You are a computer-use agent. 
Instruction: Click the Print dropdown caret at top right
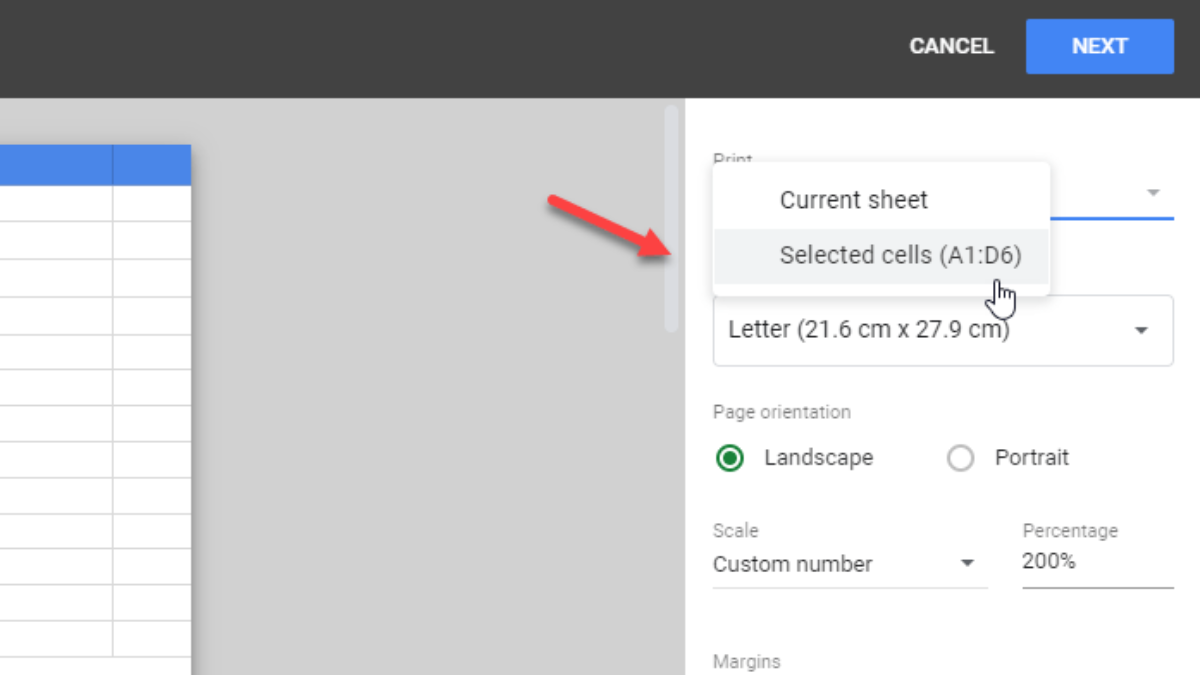(x=1152, y=192)
